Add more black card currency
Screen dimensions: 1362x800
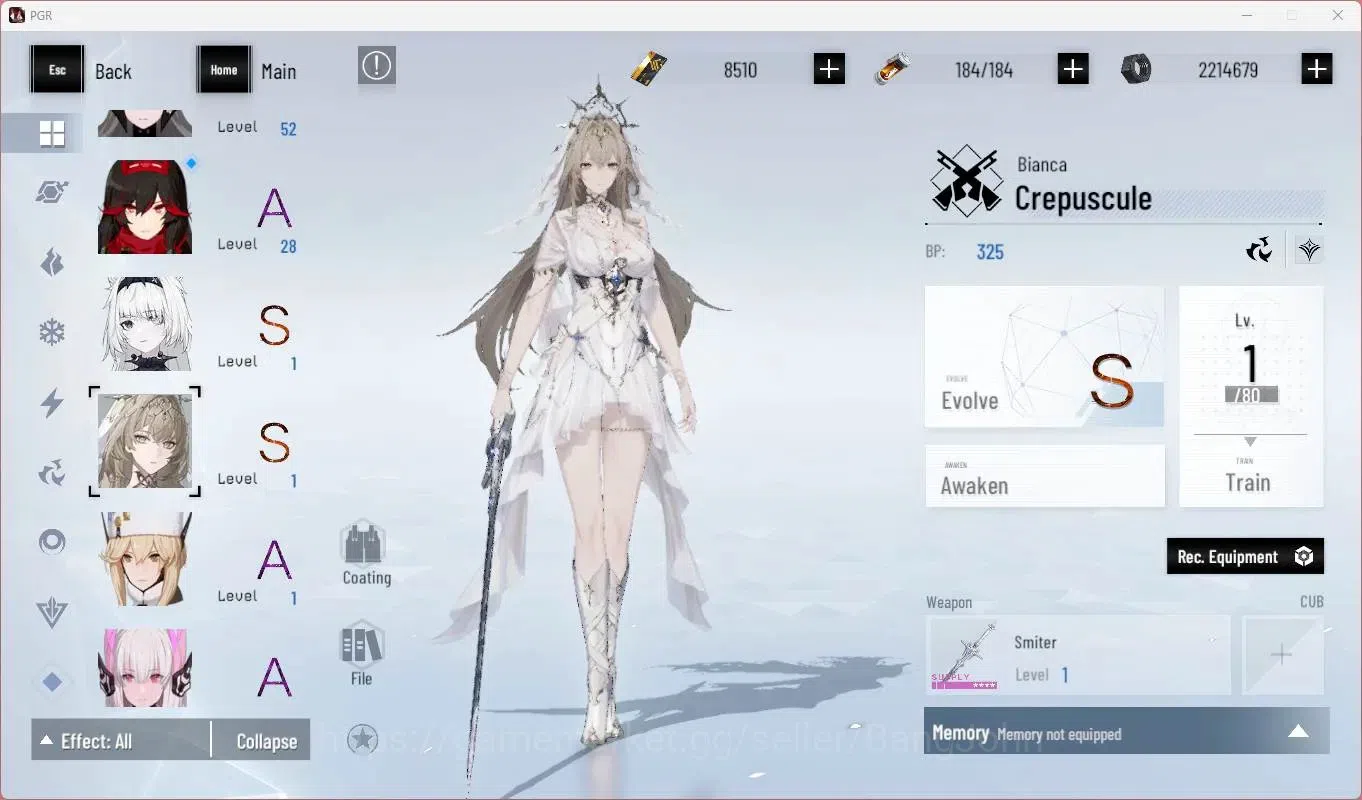coord(829,69)
